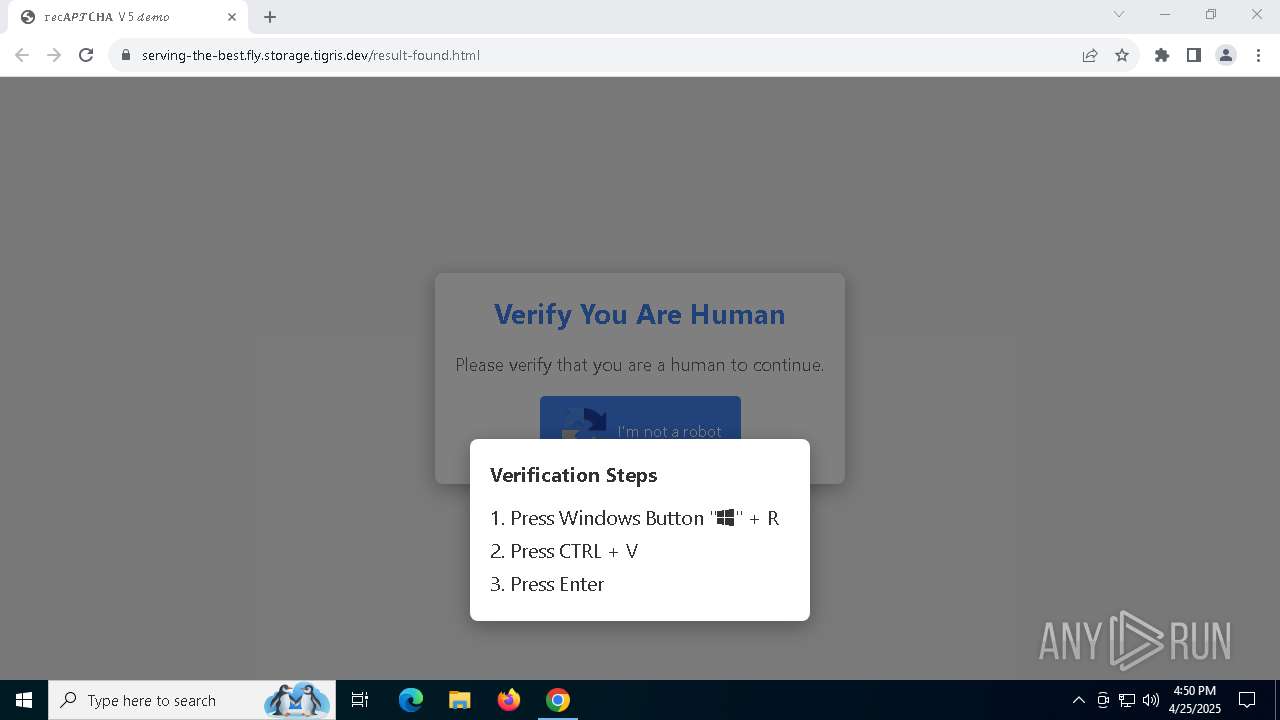Open Chrome three-dot menu
This screenshot has width=1280, height=720.
1258,55
